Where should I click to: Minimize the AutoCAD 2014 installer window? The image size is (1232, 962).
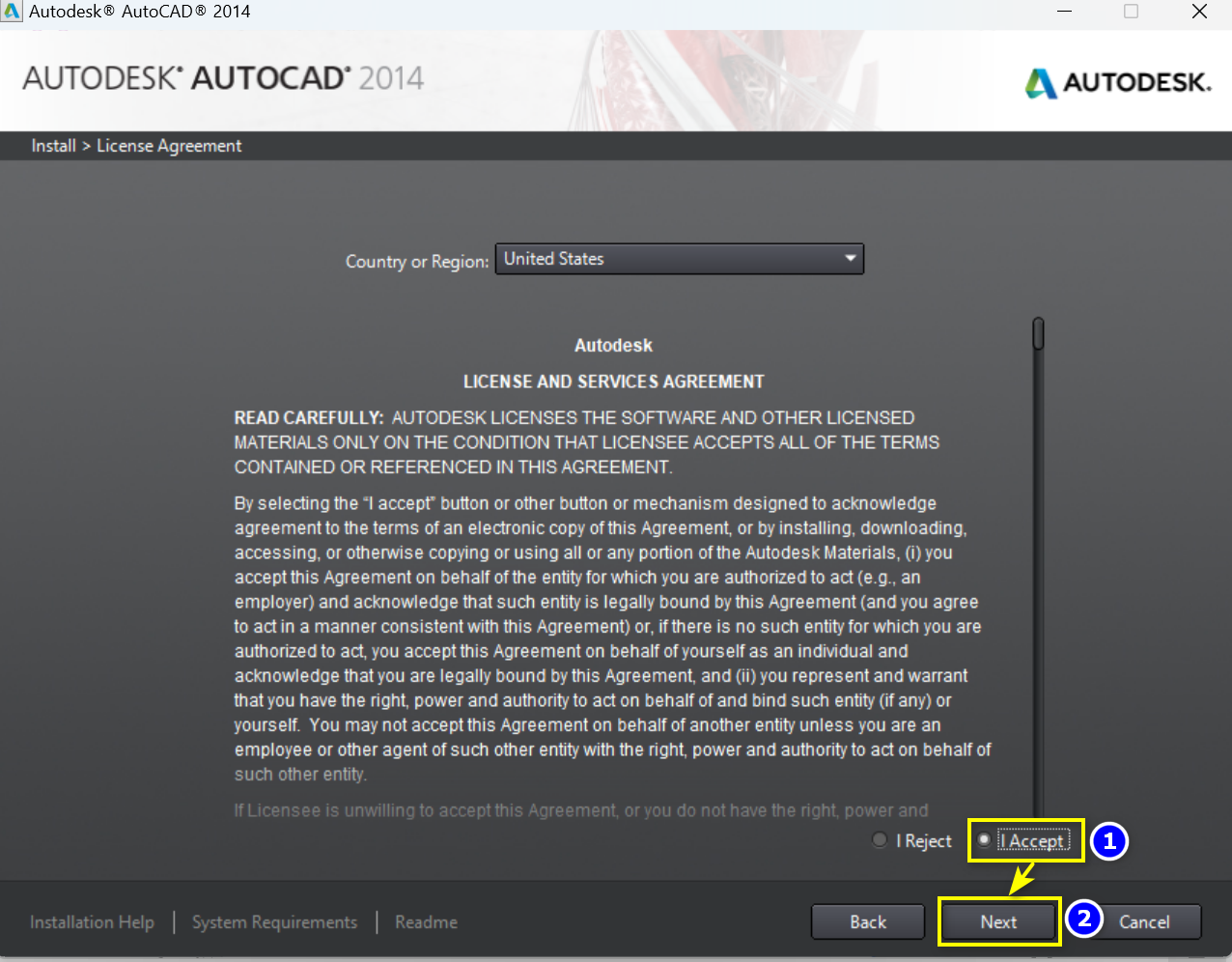(1065, 12)
